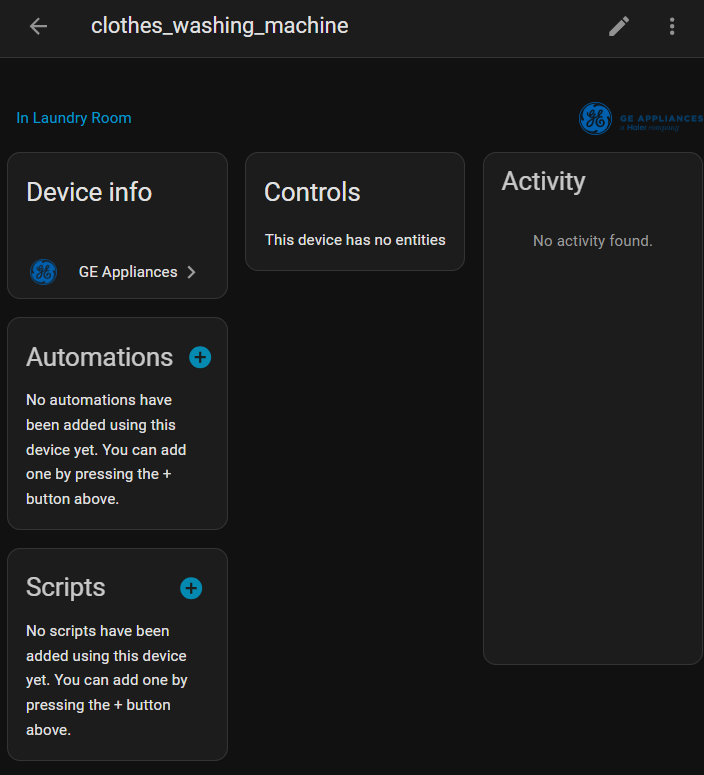Screen dimensions: 704x775
Task: Click the clothes_washing_machine page title
Action: [x=219, y=26]
